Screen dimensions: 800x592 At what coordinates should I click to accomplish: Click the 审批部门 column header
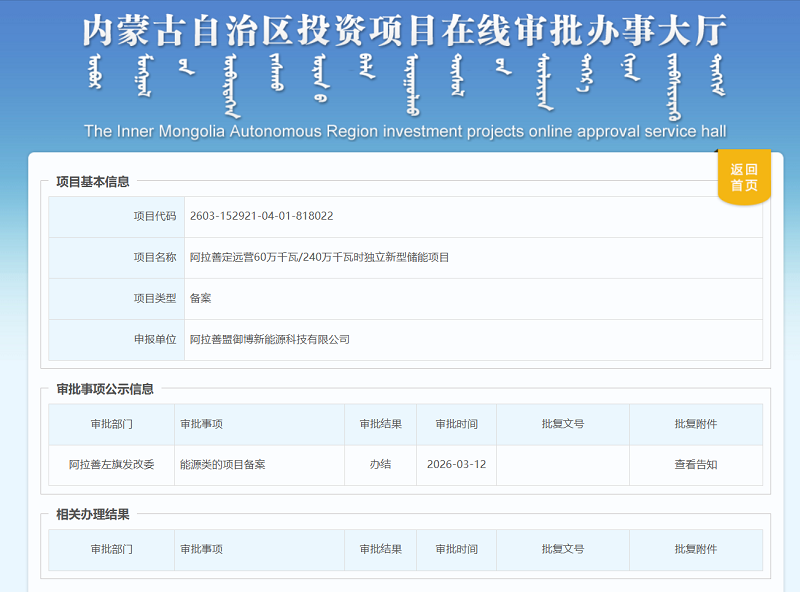click(x=111, y=423)
